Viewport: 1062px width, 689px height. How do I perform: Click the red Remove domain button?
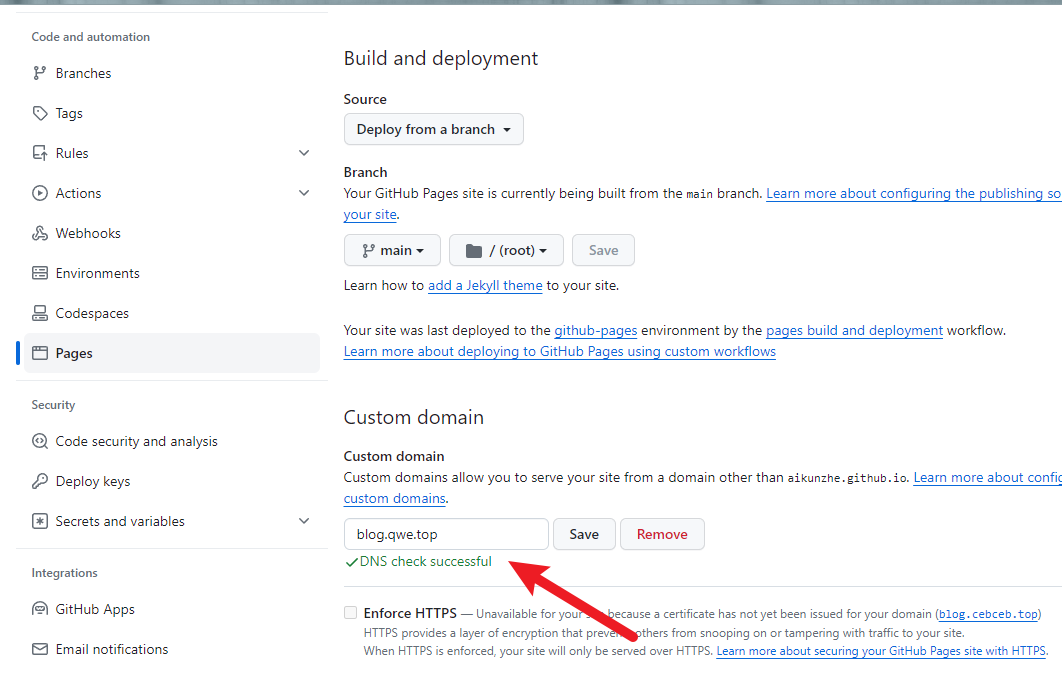[662, 534]
